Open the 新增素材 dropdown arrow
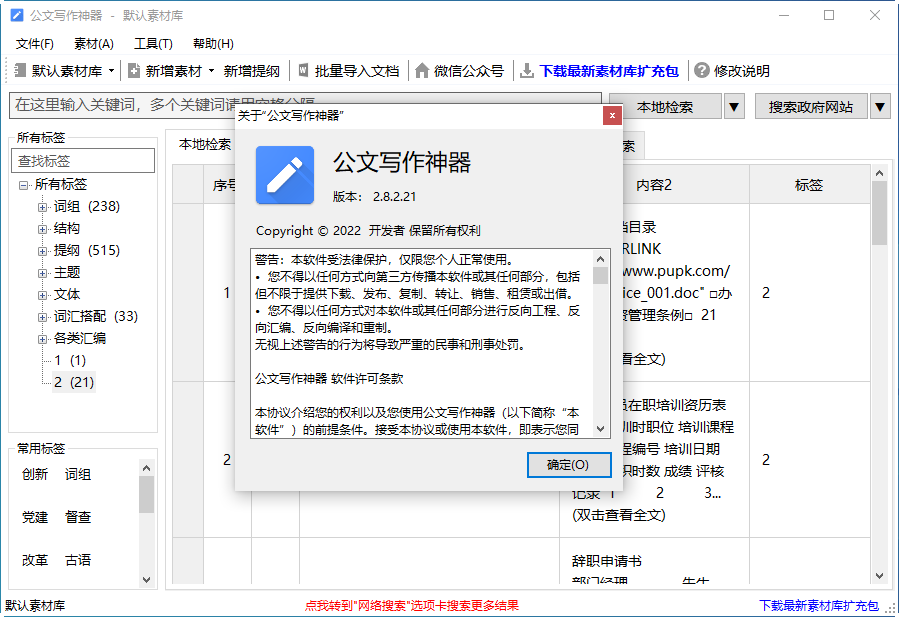The height and width of the screenshot is (617, 899). [x=212, y=71]
